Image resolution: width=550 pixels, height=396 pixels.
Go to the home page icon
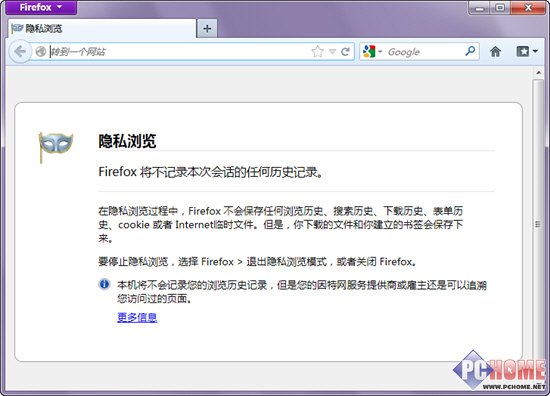tap(495, 52)
